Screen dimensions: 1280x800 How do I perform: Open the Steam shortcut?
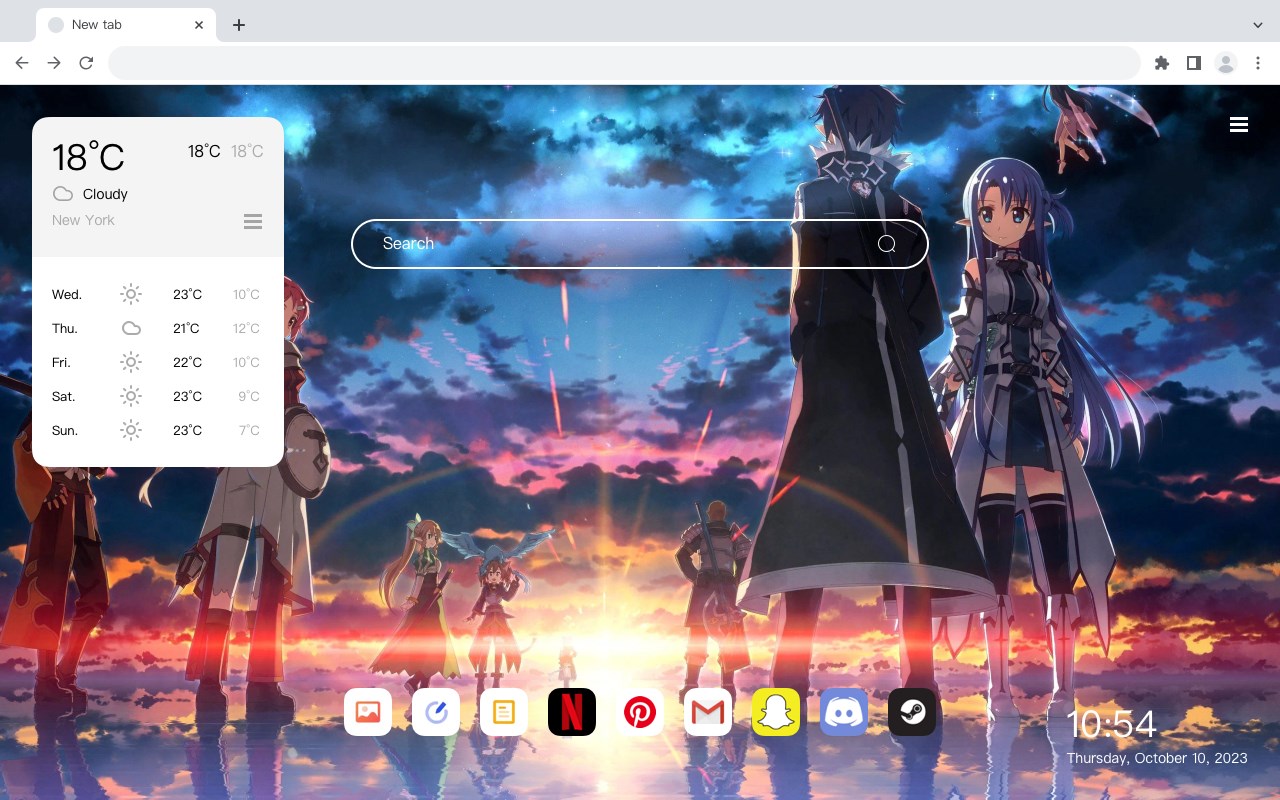(x=912, y=712)
